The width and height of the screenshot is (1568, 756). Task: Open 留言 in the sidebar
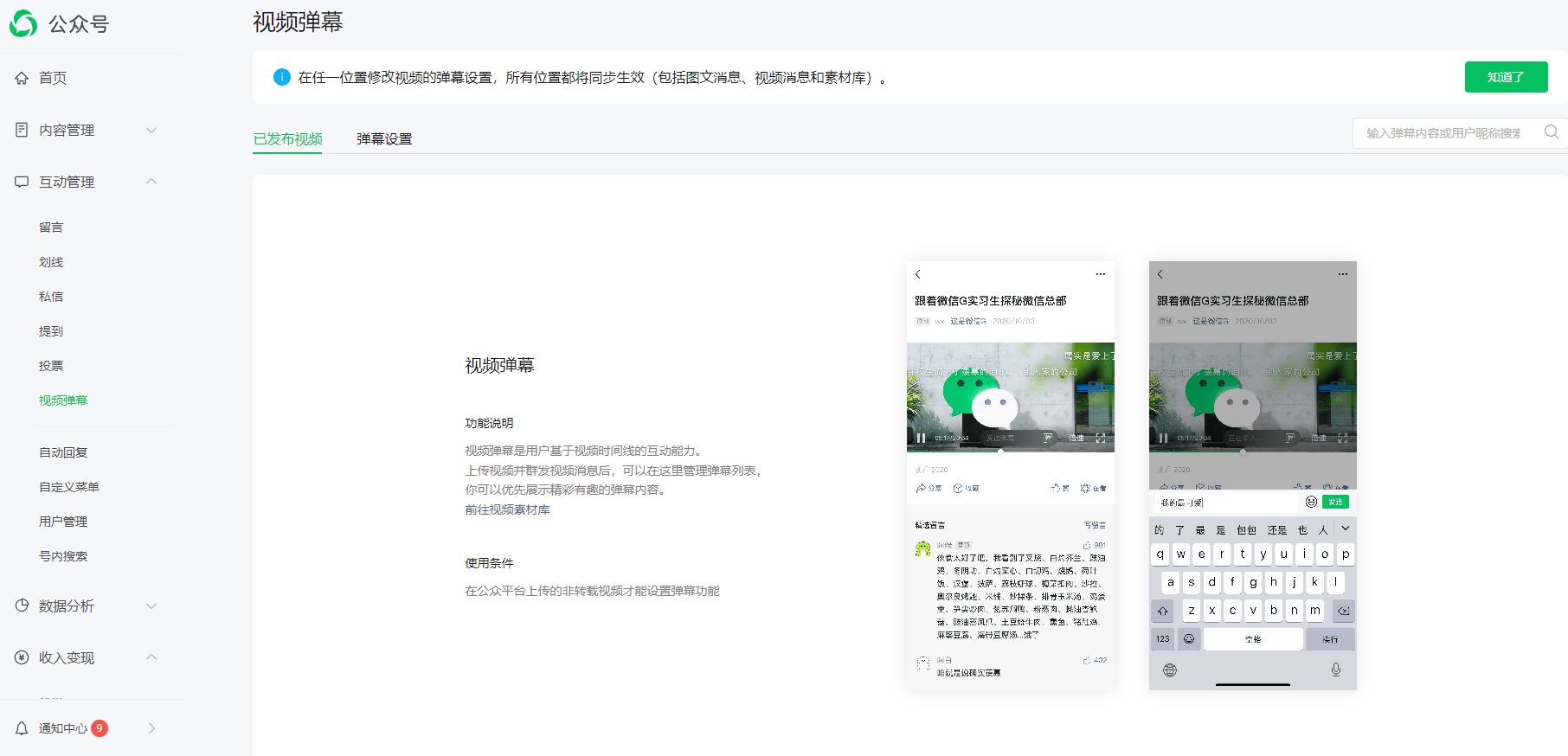coord(51,227)
